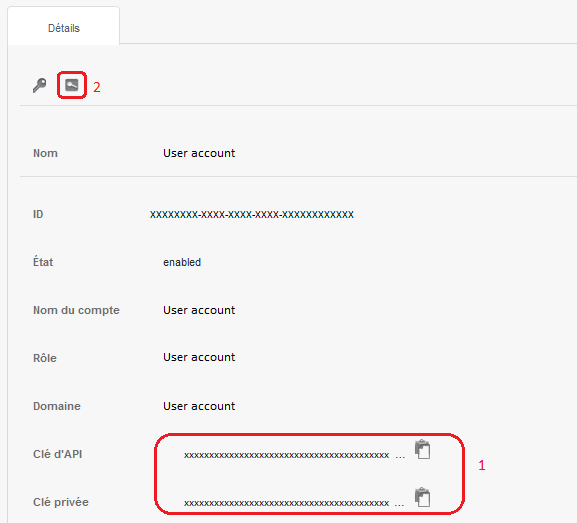Open the Détails tab

pyautogui.click(x=64, y=28)
